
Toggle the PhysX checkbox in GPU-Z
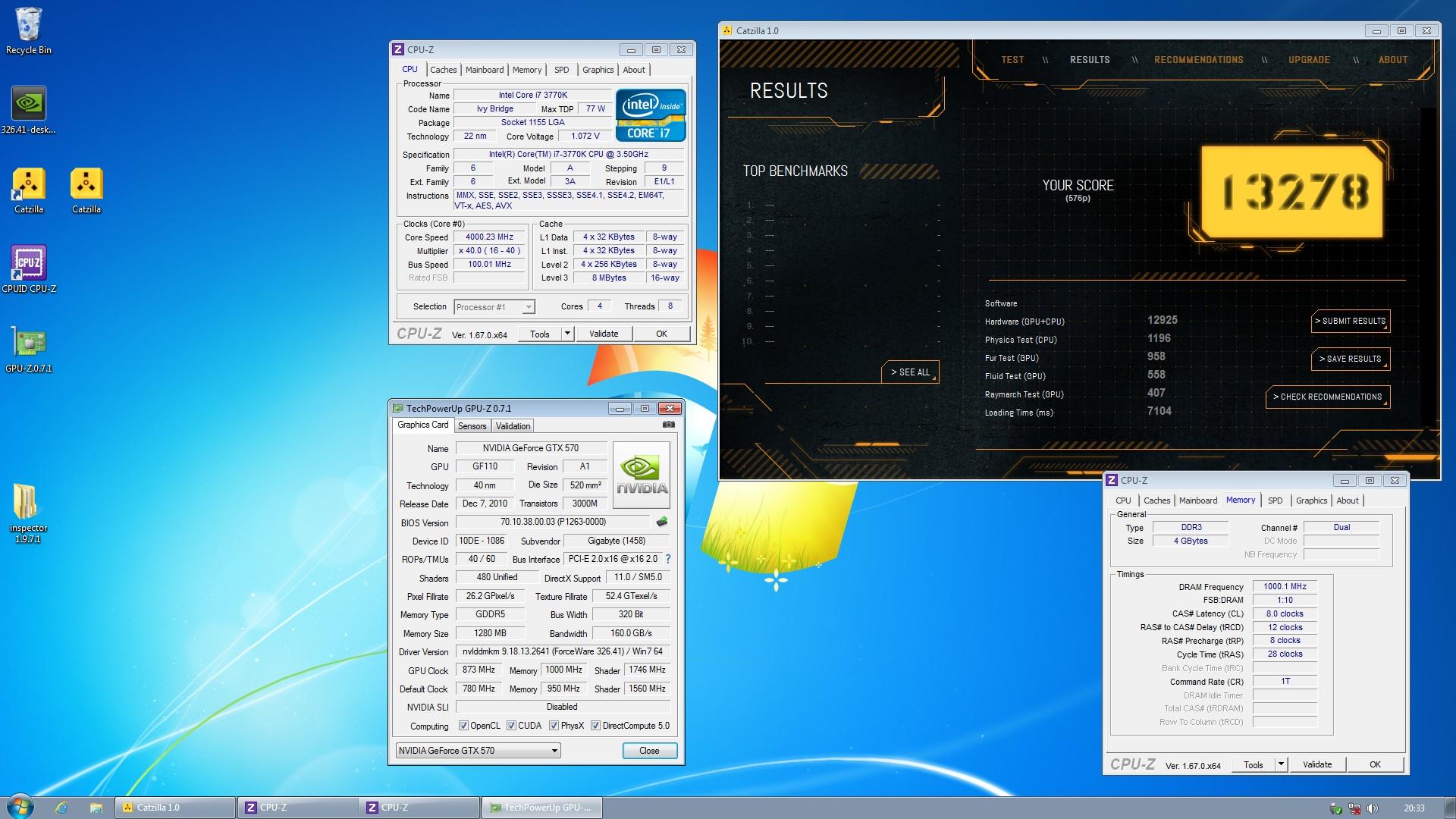(x=554, y=726)
